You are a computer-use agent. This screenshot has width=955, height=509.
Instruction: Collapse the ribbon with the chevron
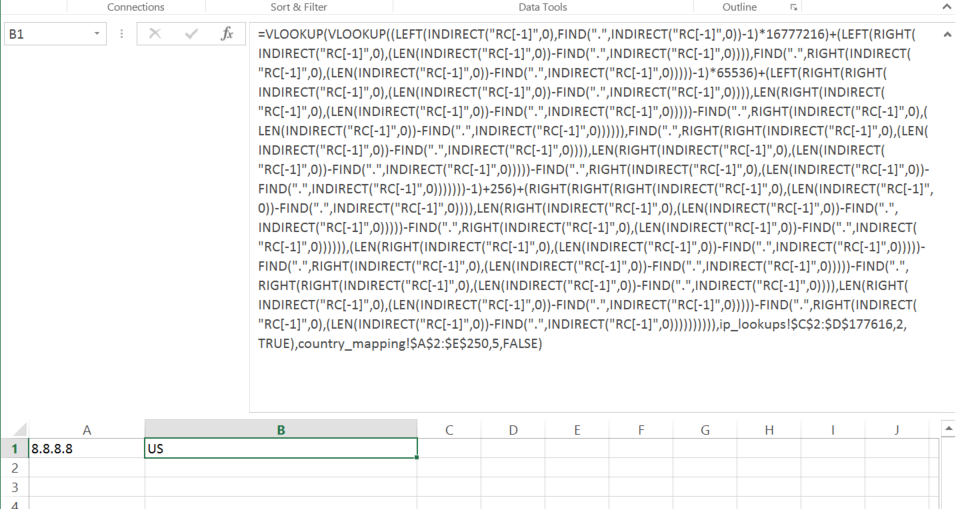tap(946, 7)
